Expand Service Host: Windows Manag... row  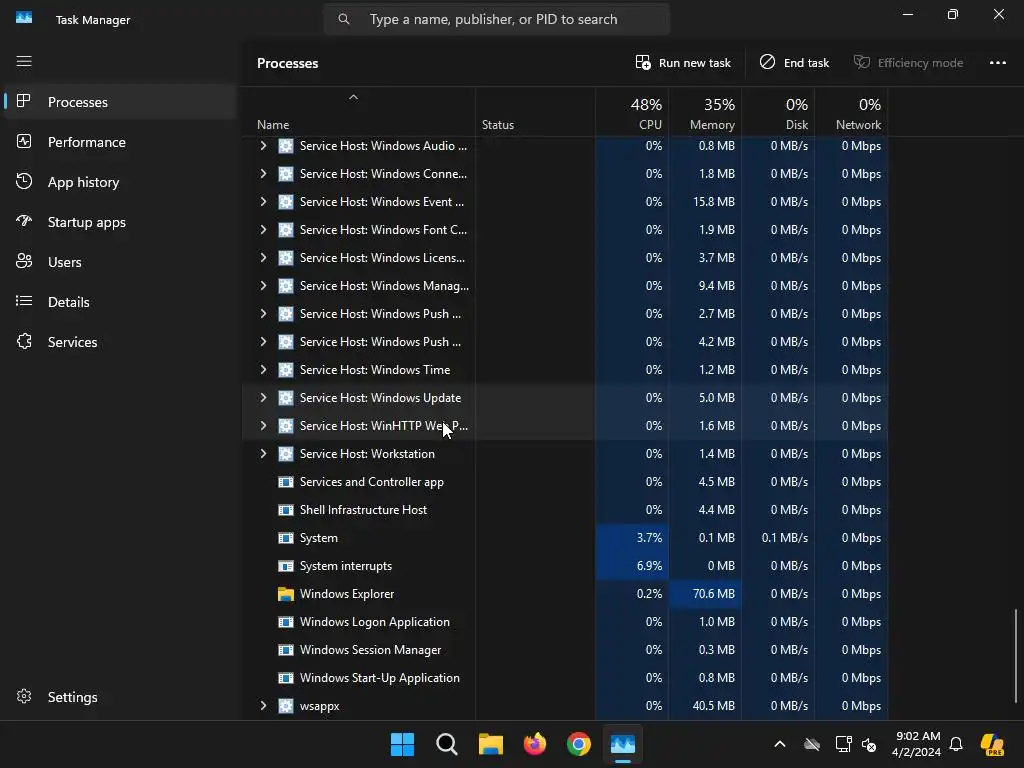point(263,285)
